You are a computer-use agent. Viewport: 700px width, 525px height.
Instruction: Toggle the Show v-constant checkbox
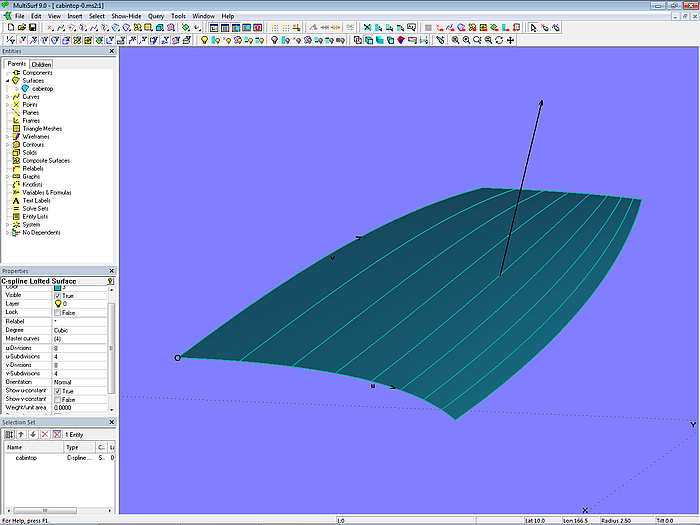[57, 399]
